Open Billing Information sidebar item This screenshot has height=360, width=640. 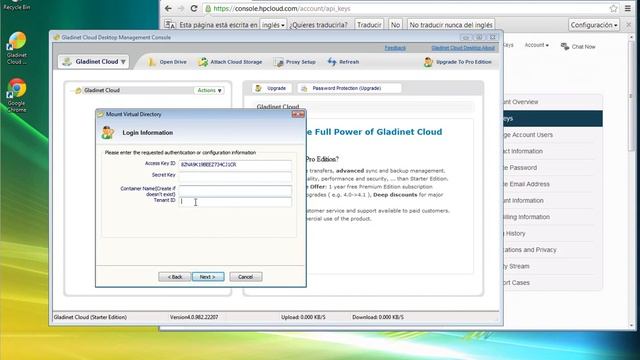(553, 217)
